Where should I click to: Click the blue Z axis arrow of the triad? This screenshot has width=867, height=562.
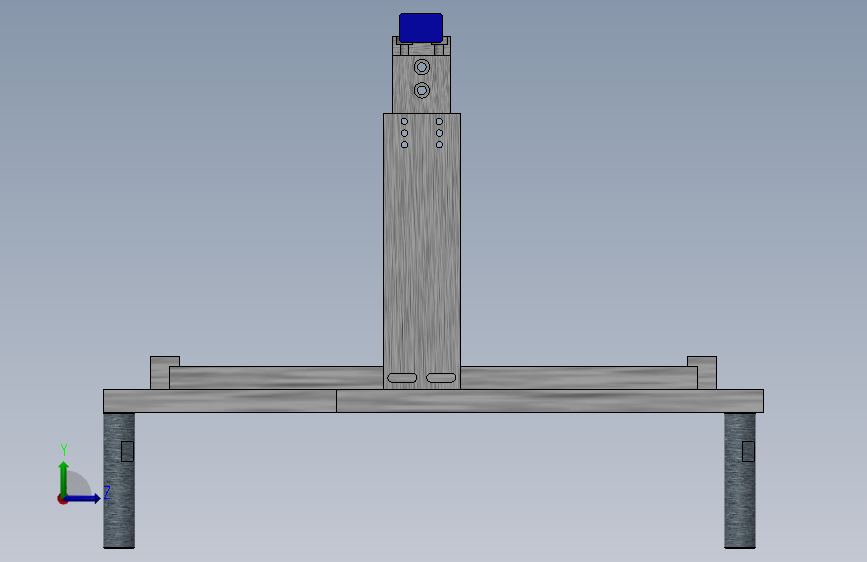[83, 499]
